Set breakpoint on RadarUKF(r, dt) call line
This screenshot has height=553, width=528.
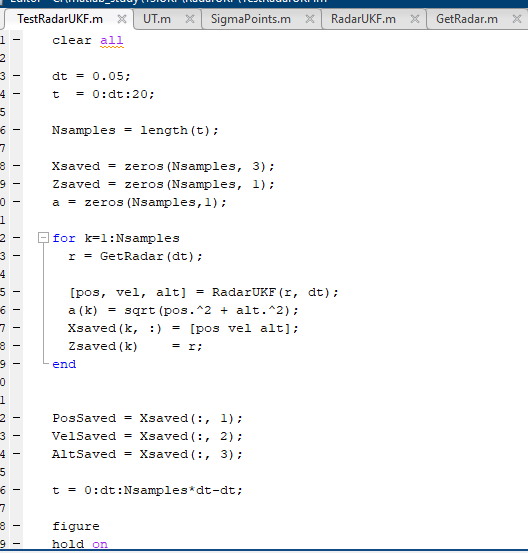(x=17, y=292)
